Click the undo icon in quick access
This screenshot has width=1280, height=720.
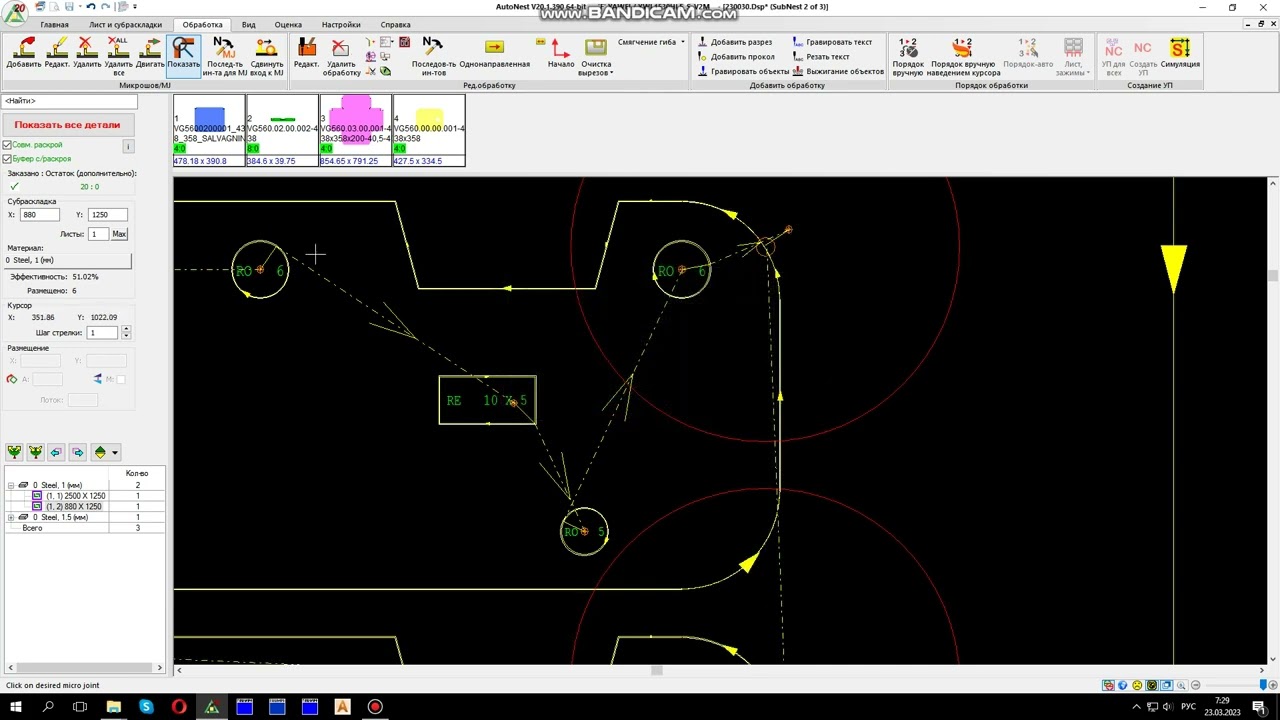(x=90, y=7)
